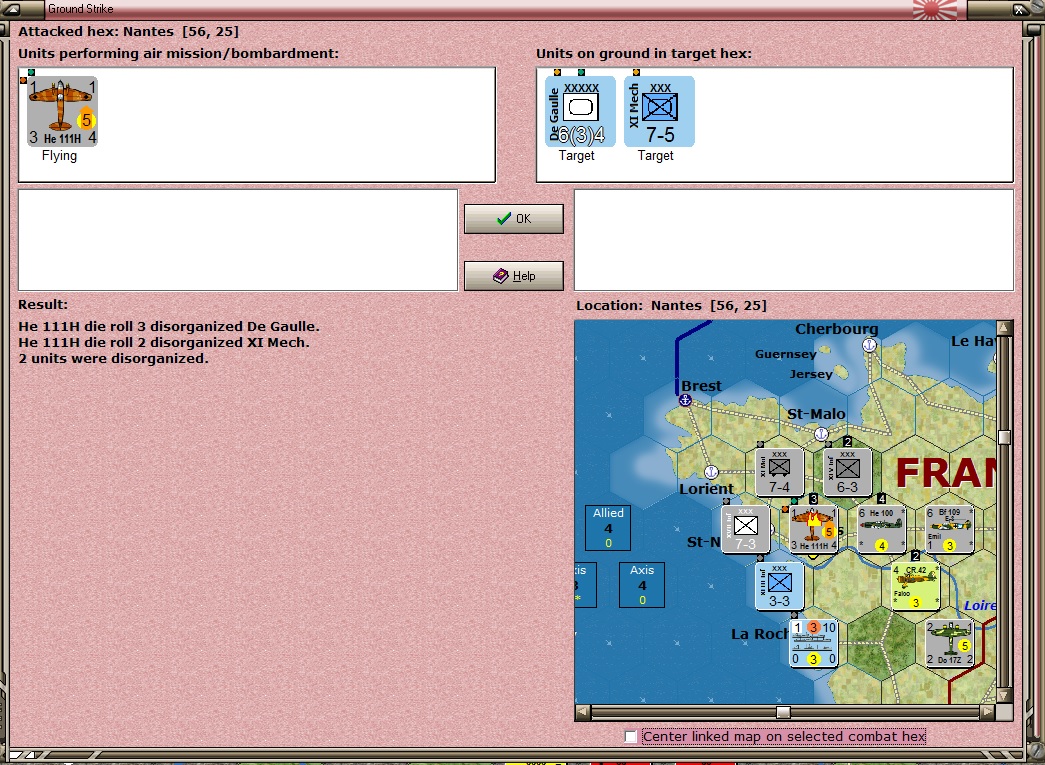1045x765 pixels.
Task: Click the map vertical scrollbar thumb
Action: pyautogui.click(x=1004, y=437)
